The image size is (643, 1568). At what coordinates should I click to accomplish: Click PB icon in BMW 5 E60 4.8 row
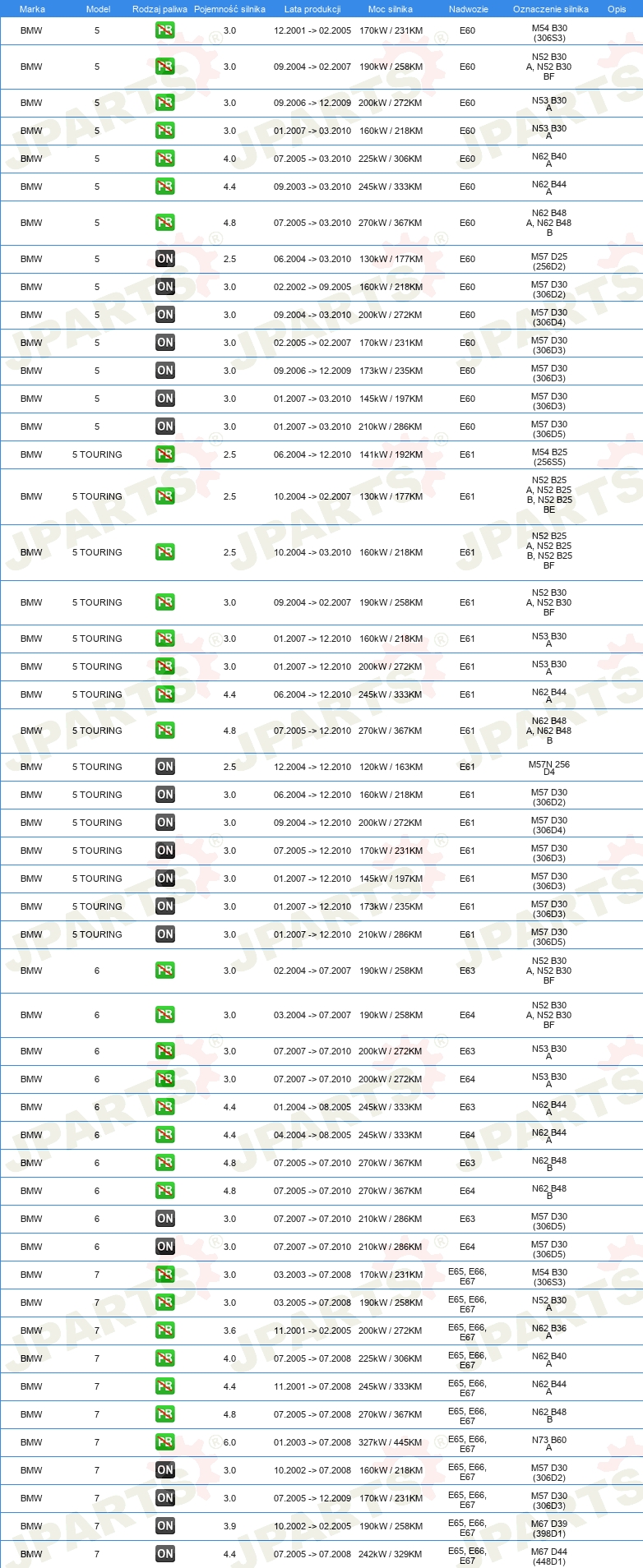(164, 223)
